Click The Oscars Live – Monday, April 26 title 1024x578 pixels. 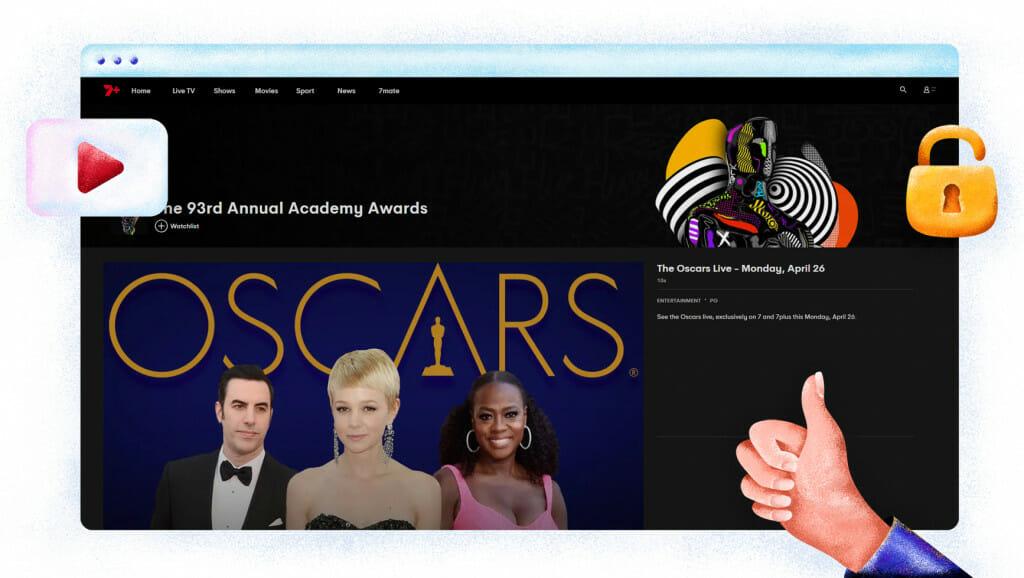pos(741,268)
